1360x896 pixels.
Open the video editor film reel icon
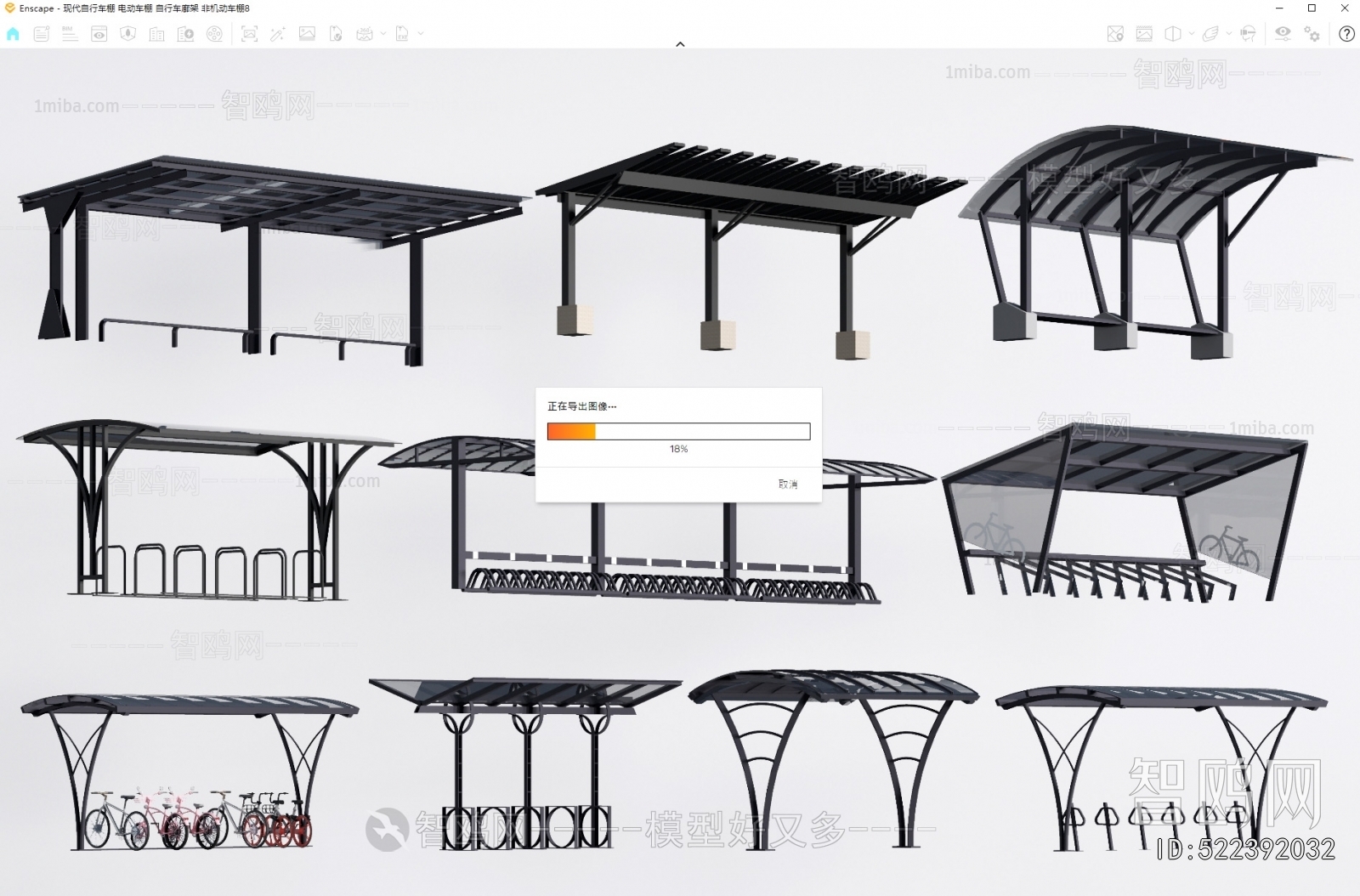pos(215,34)
